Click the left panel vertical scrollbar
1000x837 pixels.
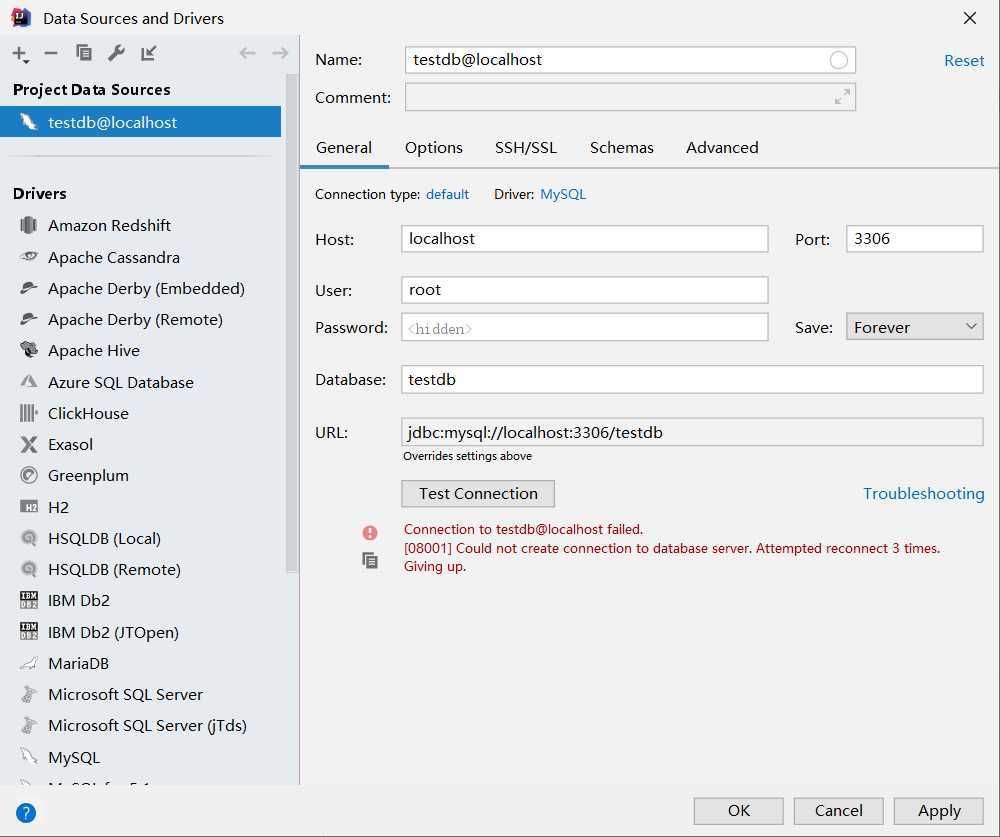[292, 323]
